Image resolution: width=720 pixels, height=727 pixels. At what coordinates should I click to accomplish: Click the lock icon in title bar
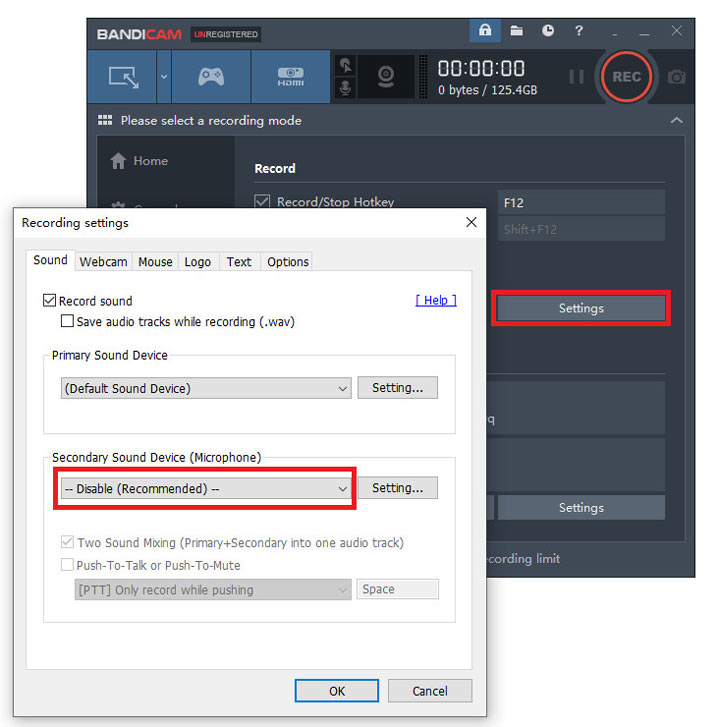485,32
